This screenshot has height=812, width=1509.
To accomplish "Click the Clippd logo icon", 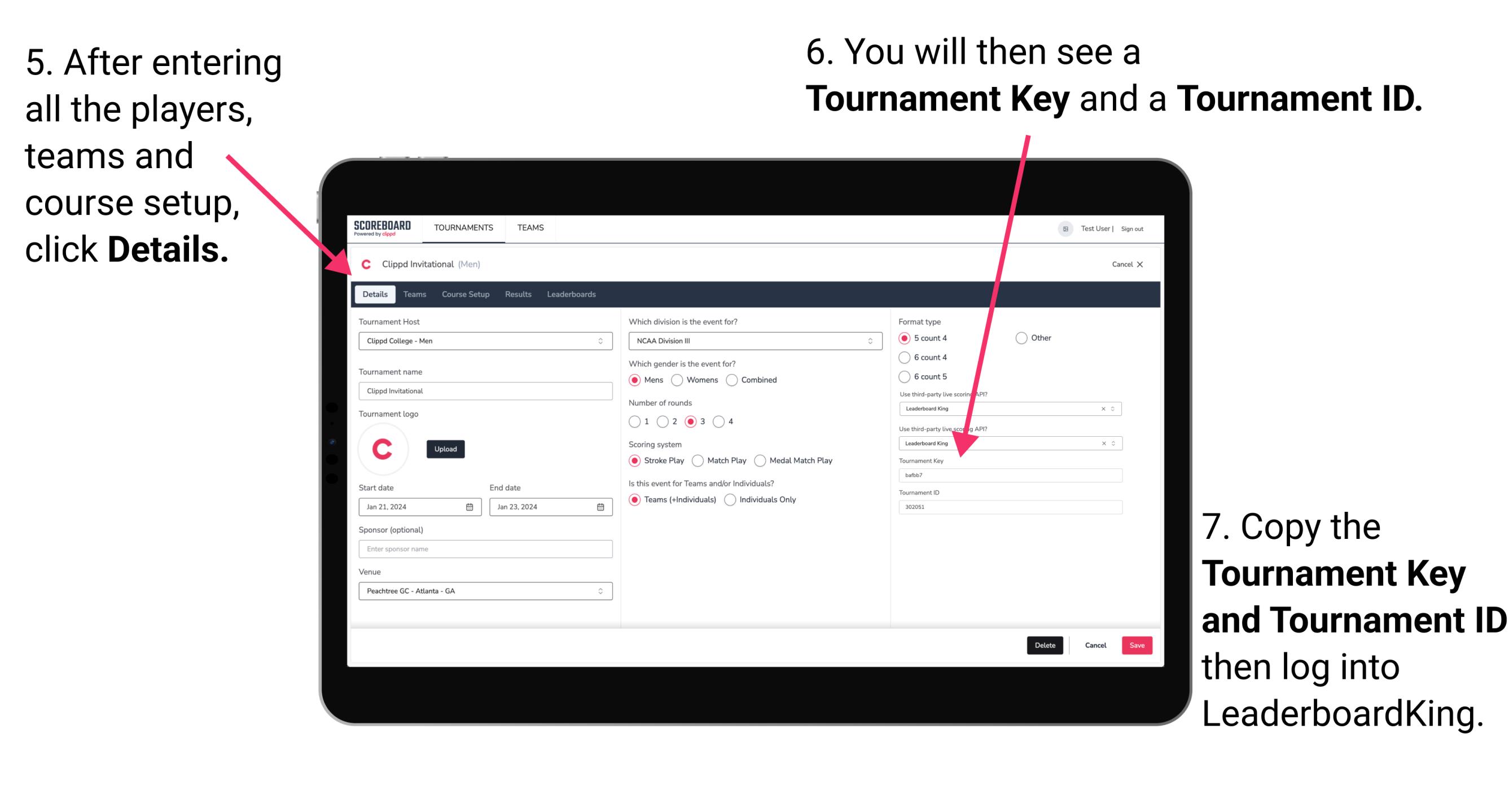I will point(370,263).
